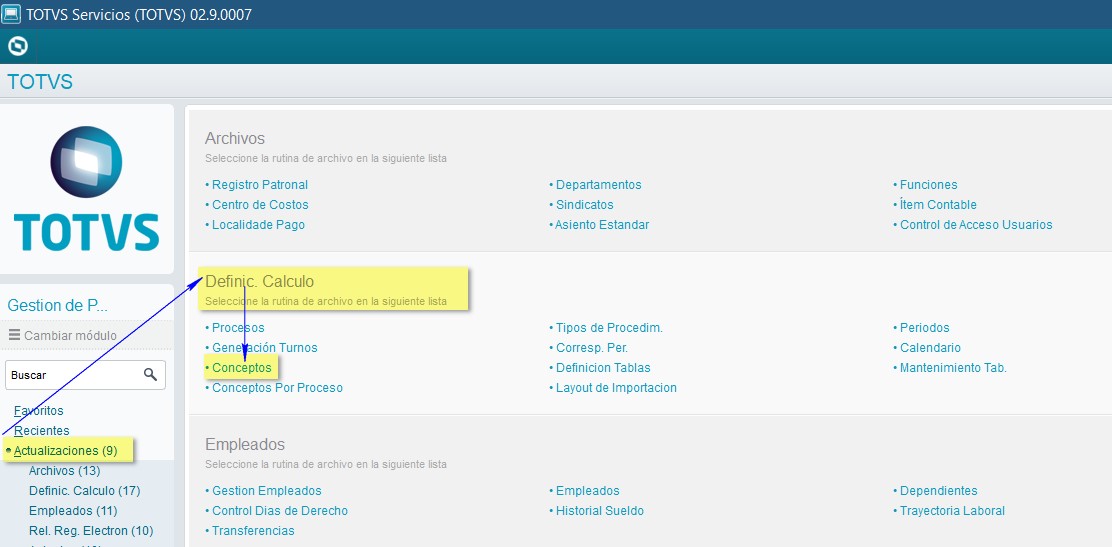Open the Conceptos routine
The image size is (1112, 547).
click(x=241, y=368)
